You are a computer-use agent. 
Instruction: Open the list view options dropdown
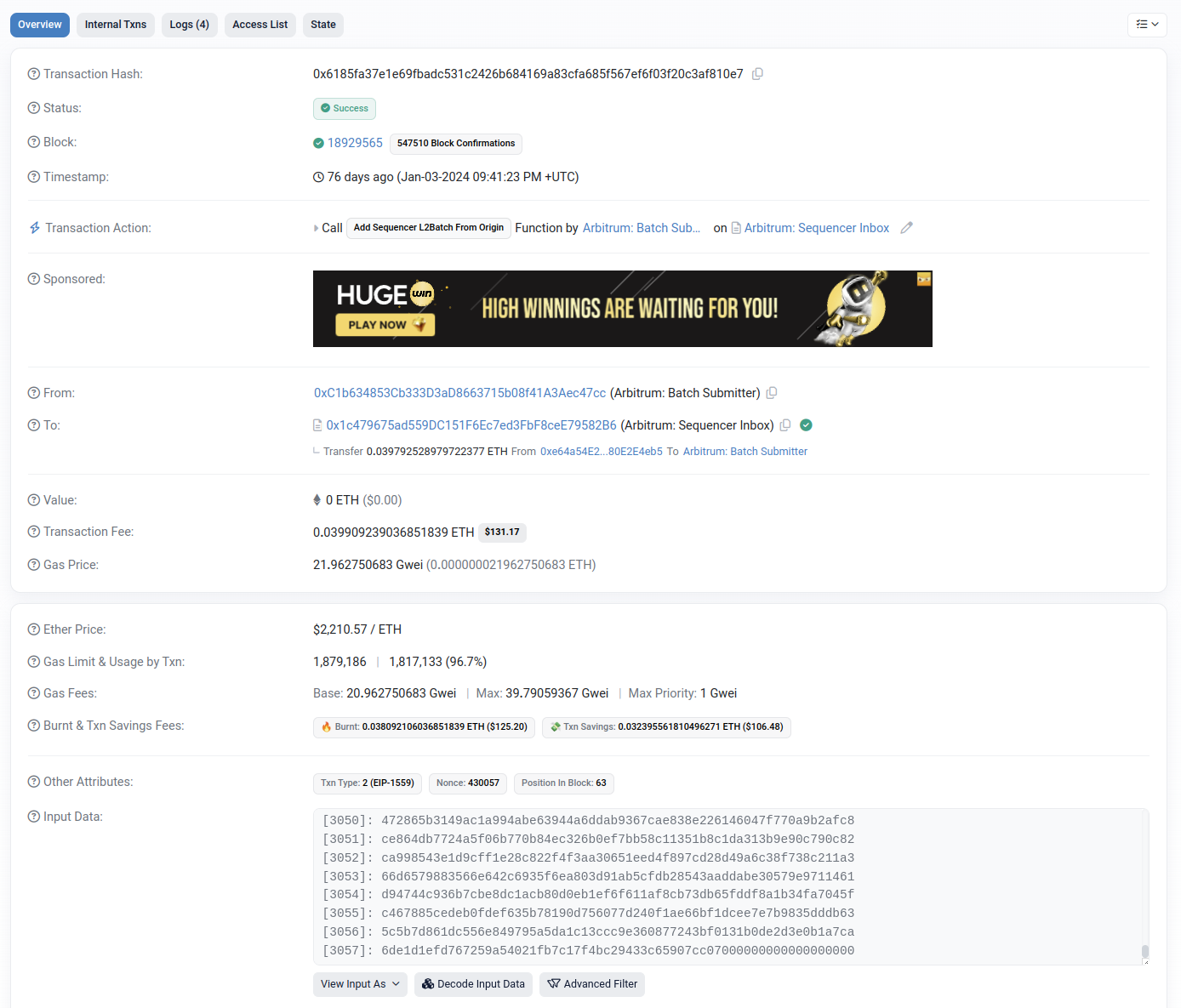coord(1147,25)
